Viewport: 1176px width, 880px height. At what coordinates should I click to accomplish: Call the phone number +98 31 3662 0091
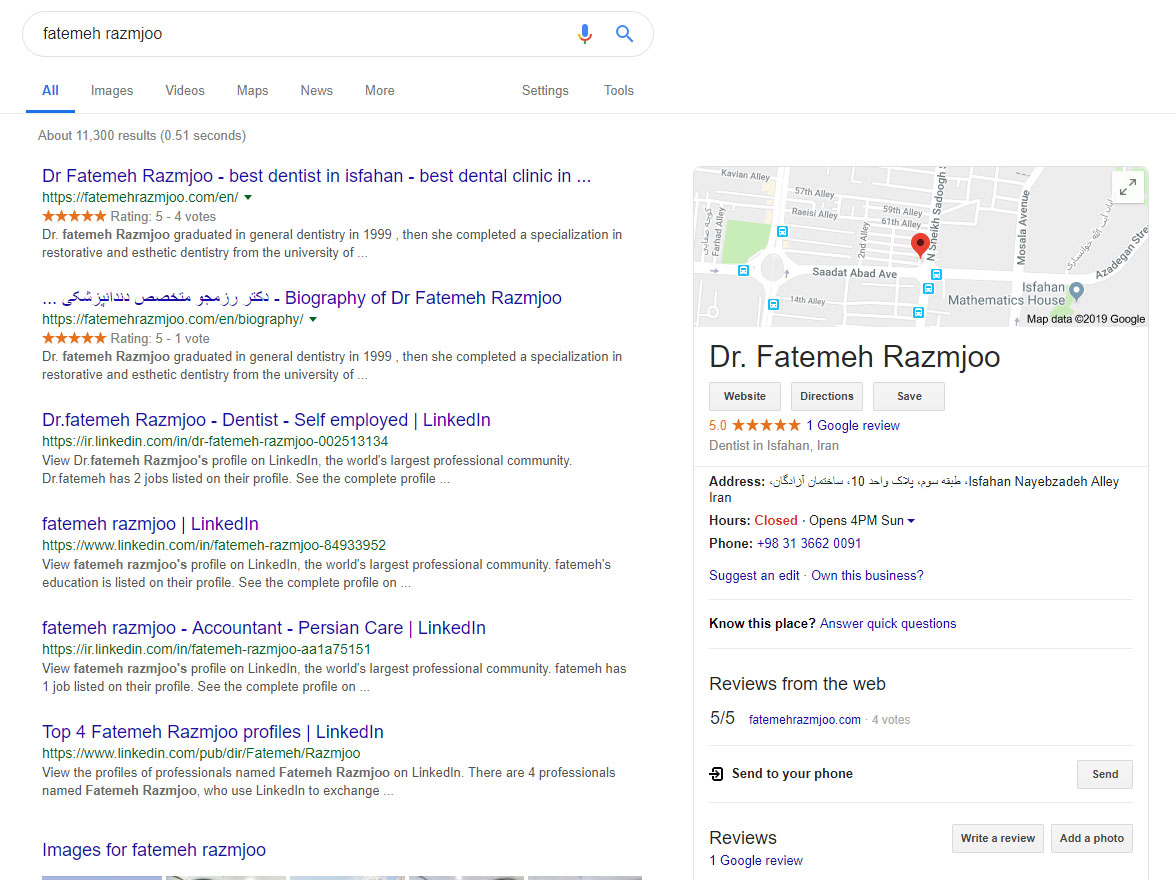point(808,543)
